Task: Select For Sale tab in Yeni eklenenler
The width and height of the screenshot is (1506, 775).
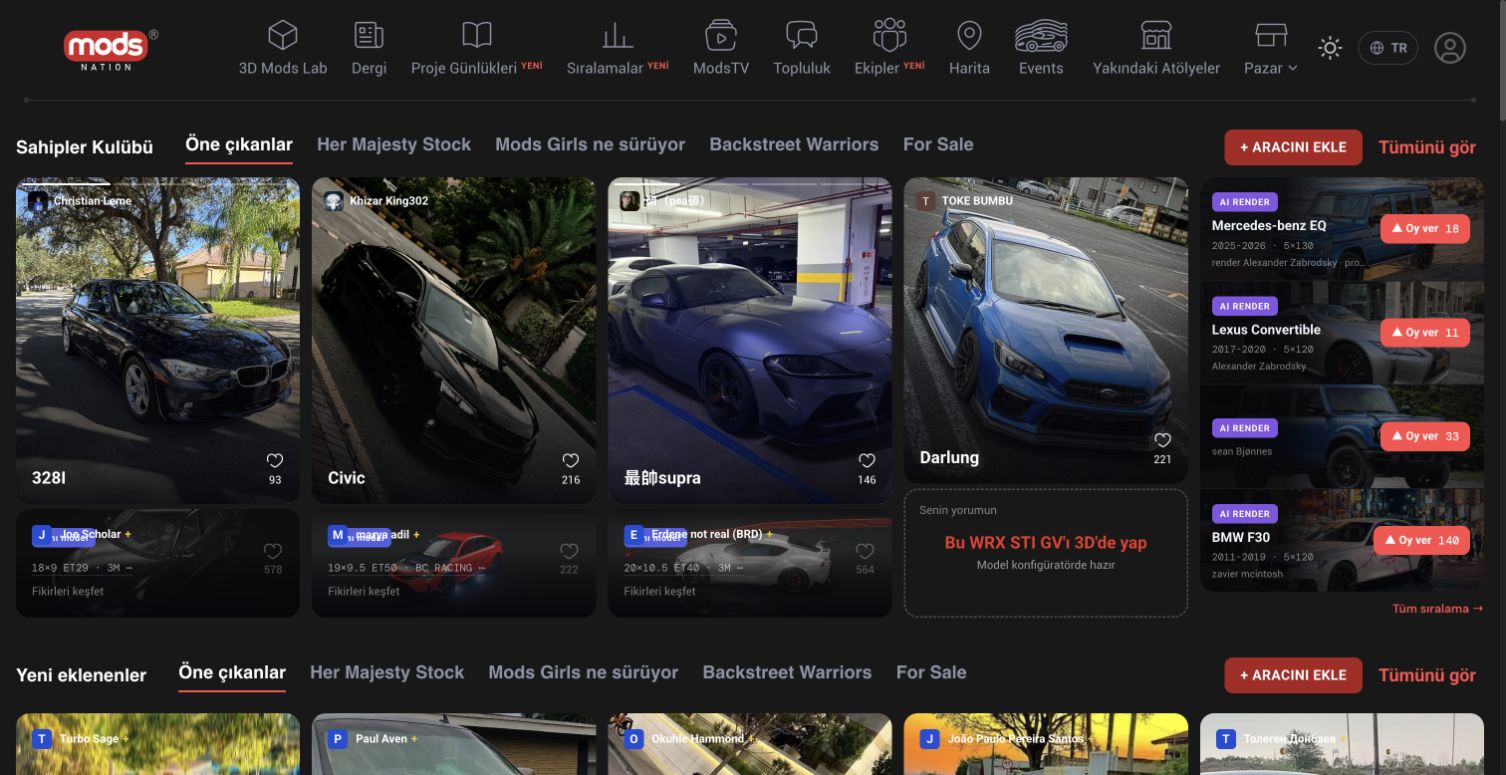Action: point(931,673)
